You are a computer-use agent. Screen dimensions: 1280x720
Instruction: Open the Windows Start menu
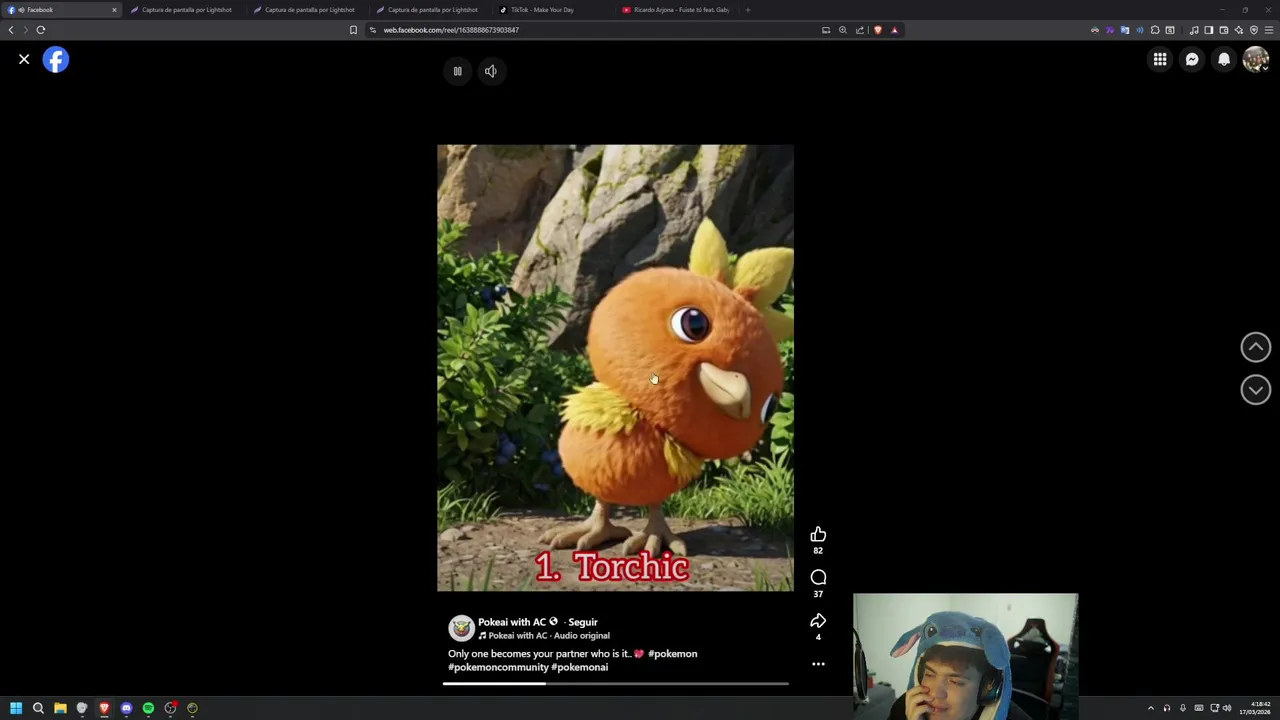[x=16, y=708]
